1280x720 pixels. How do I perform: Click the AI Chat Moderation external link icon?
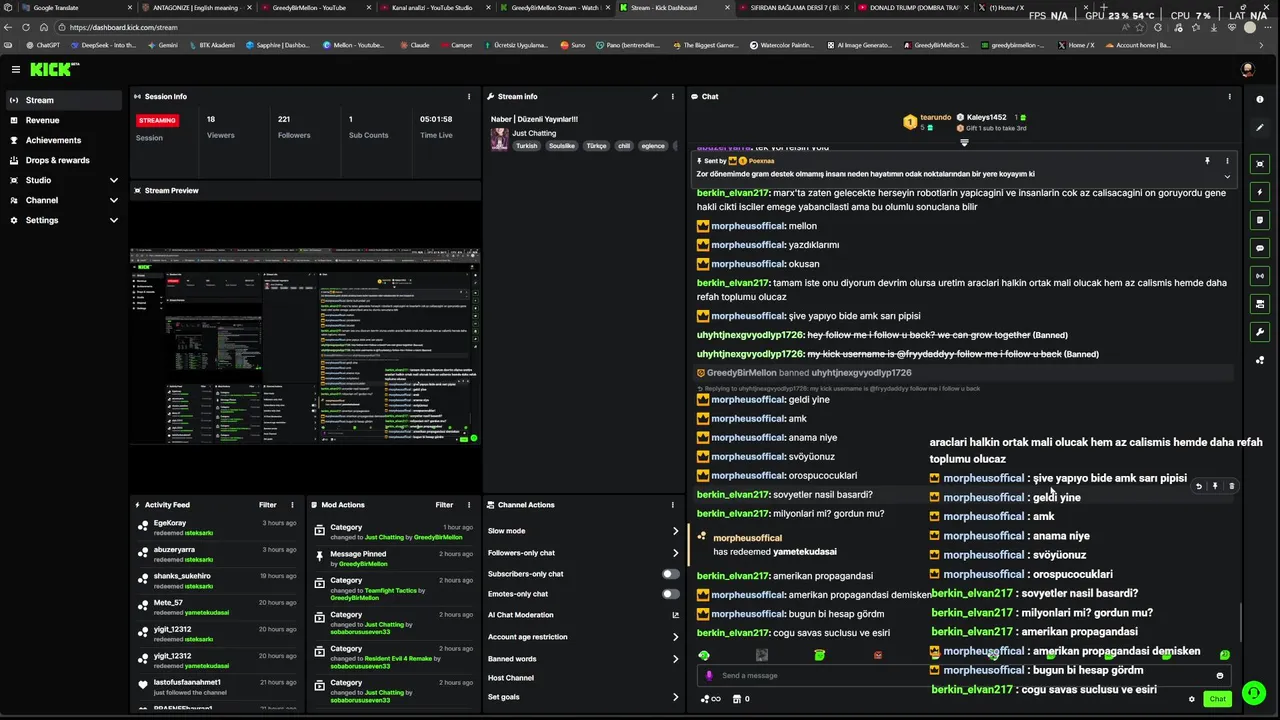click(x=675, y=615)
